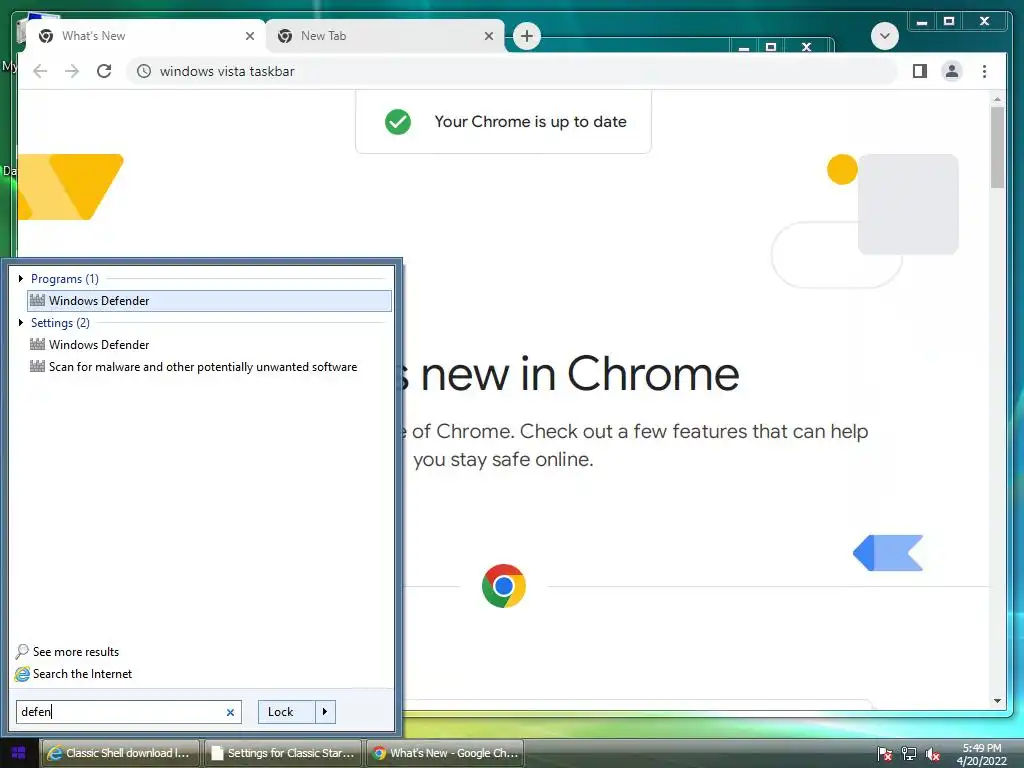Collapse the Settings (2) group
This screenshot has width=1024, height=768.
(21, 323)
